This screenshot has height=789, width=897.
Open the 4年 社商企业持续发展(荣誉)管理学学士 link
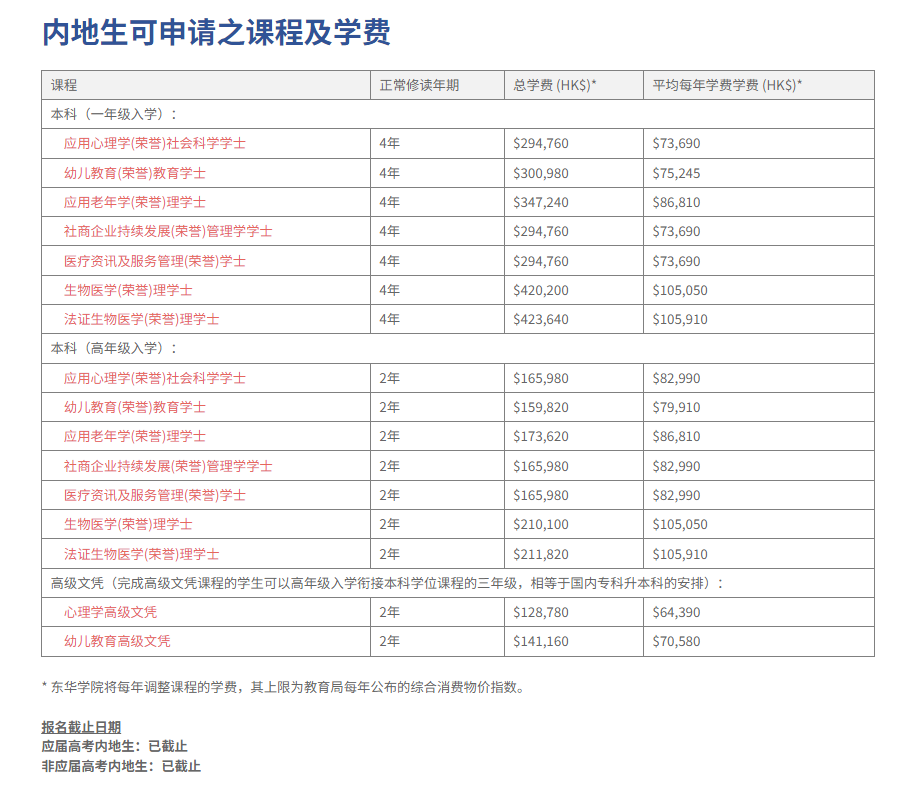tap(168, 232)
